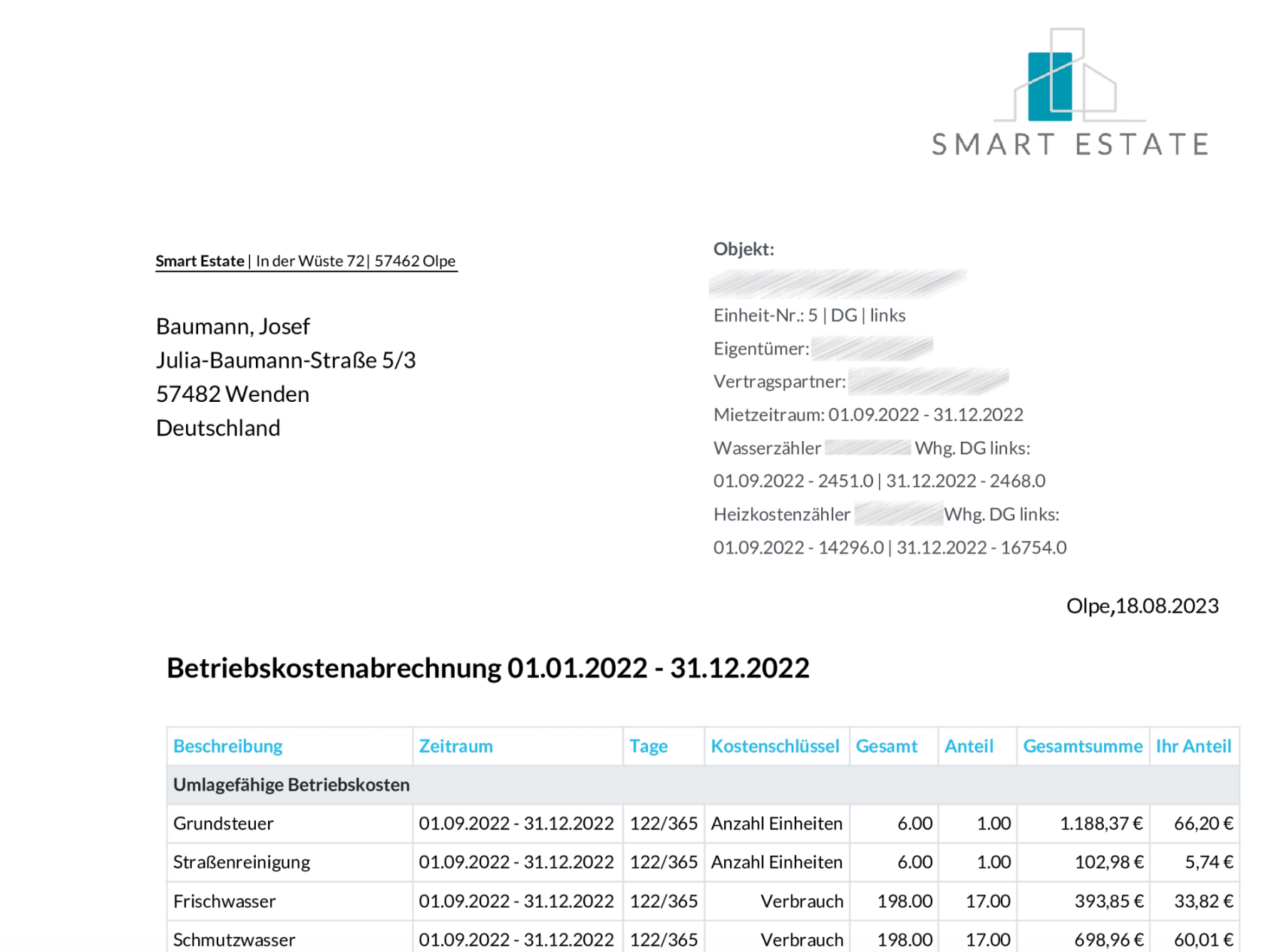1283x952 pixels.
Task: Click the share amount '66,20 €'
Action: coord(1204,824)
